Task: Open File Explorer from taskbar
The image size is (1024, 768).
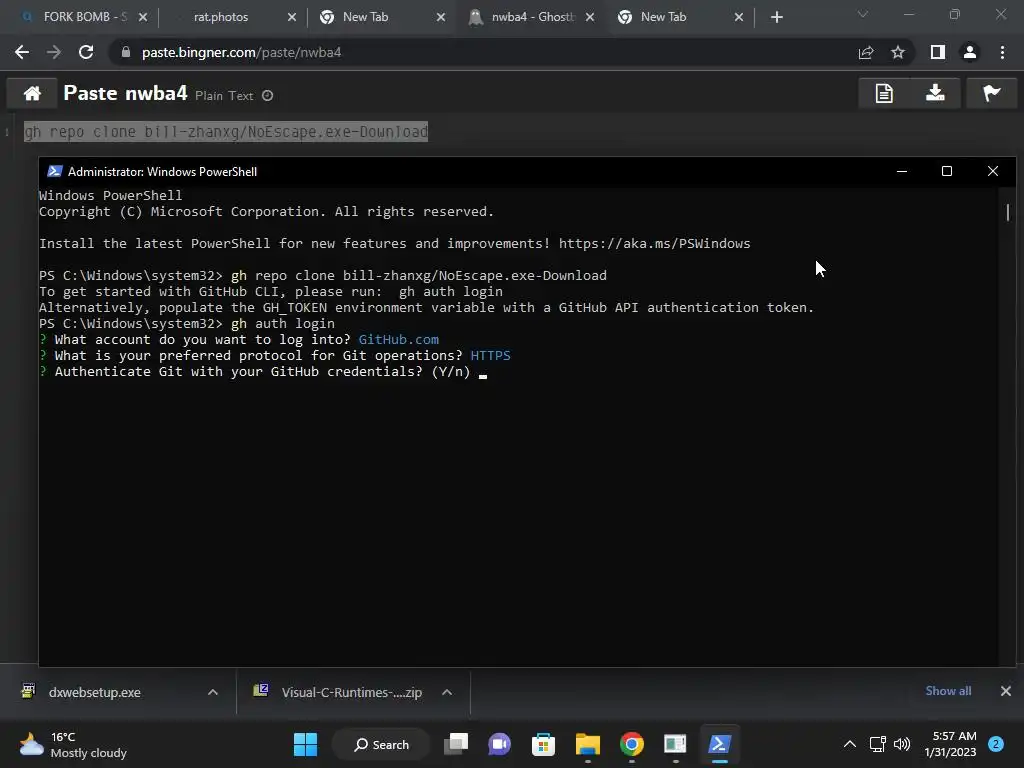Action: (588, 744)
